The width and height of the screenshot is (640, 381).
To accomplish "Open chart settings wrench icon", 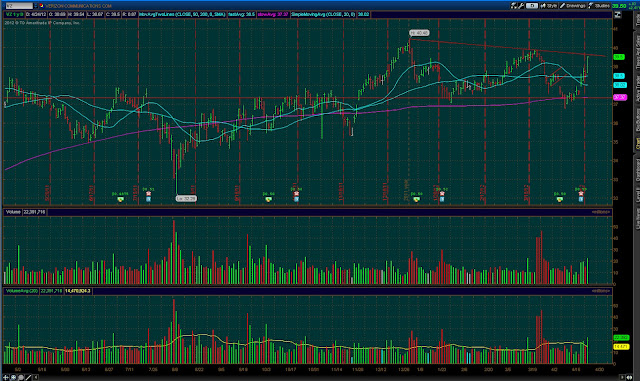I will coord(521,6).
